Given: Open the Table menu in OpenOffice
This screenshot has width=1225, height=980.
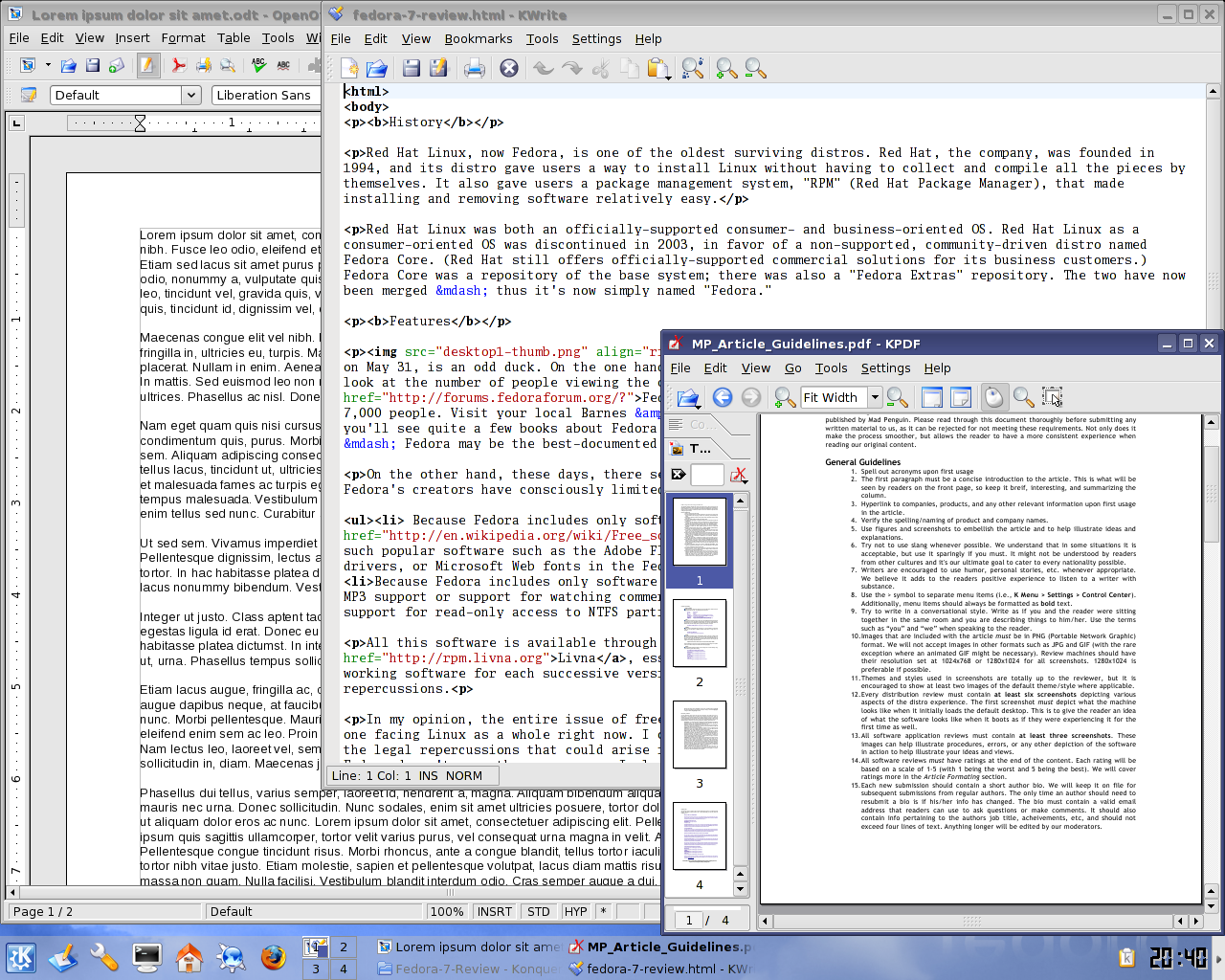Looking at the screenshot, I should pos(234,37).
